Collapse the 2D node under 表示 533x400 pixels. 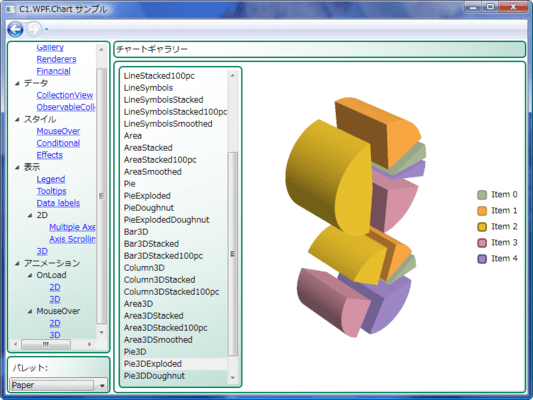coord(30,215)
